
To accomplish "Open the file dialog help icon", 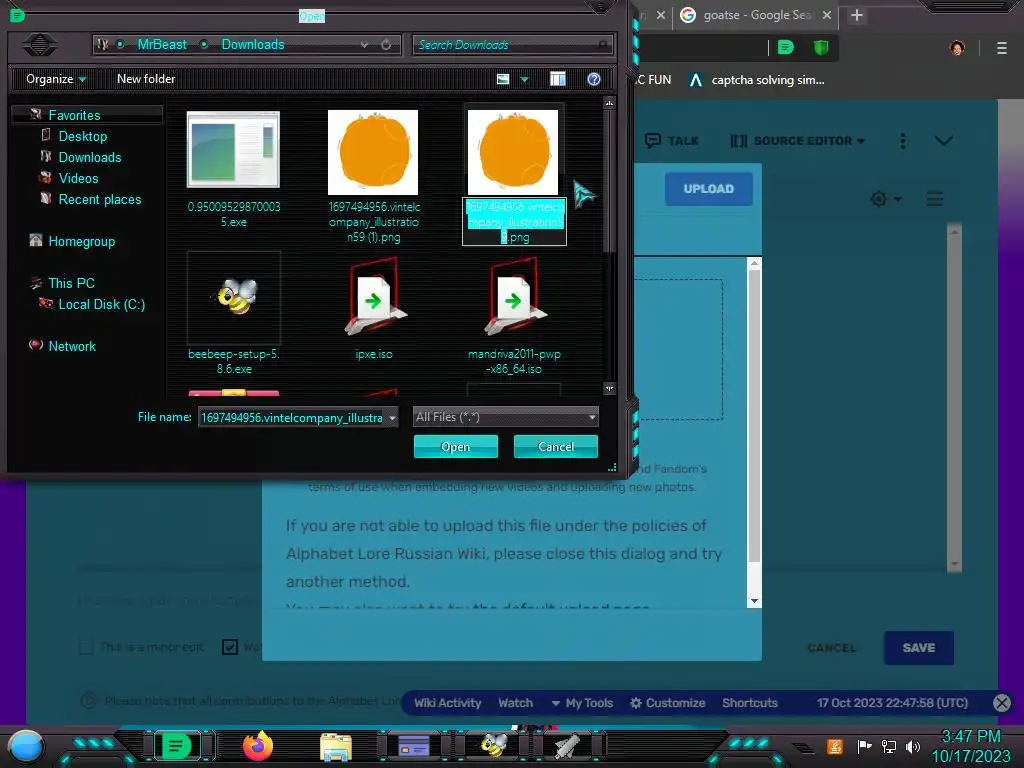I will [594, 79].
